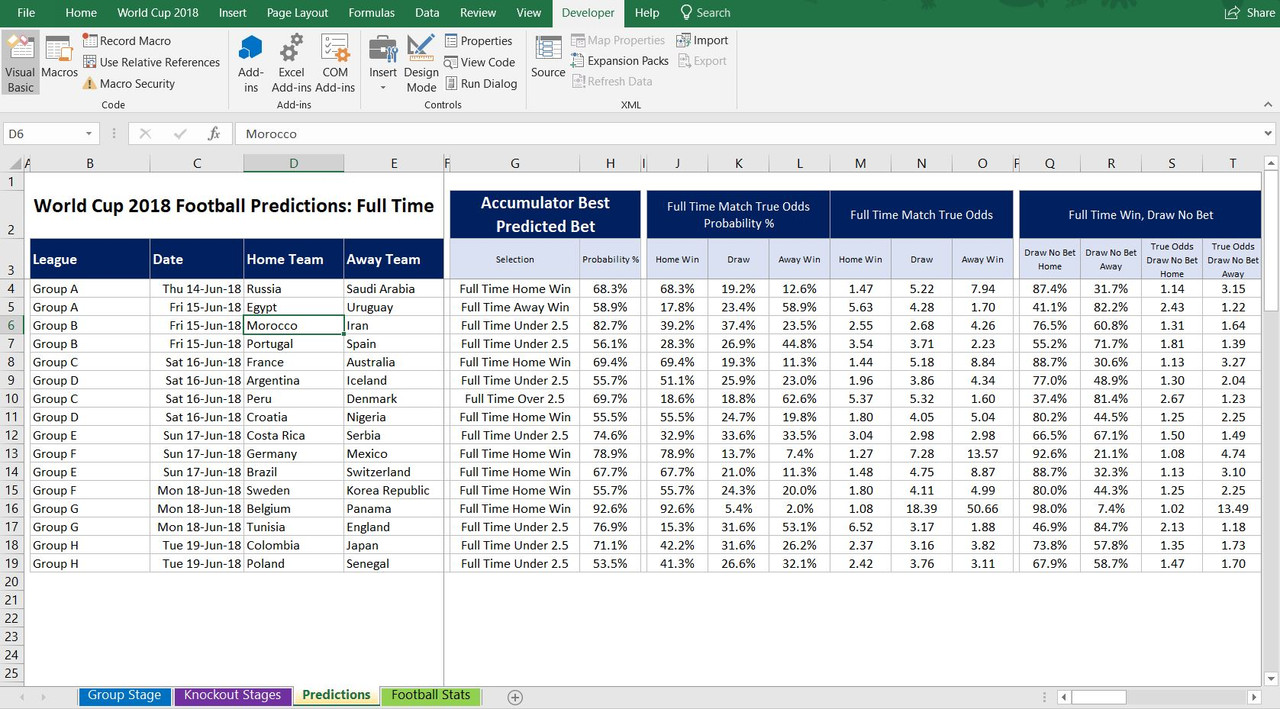Open the Football Stats sheet
The image size is (1280, 709).
click(431, 696)
